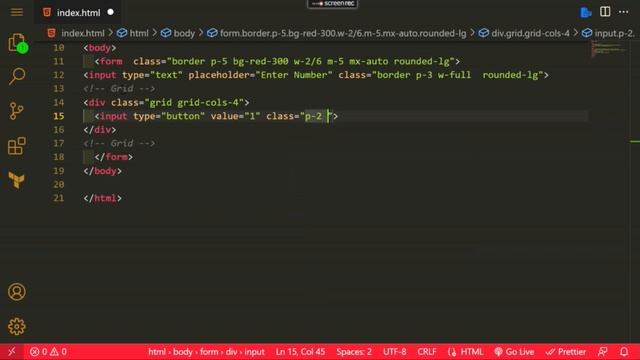Open Source Control view
This screenshot has height=360, width=640.
(16, 111)
